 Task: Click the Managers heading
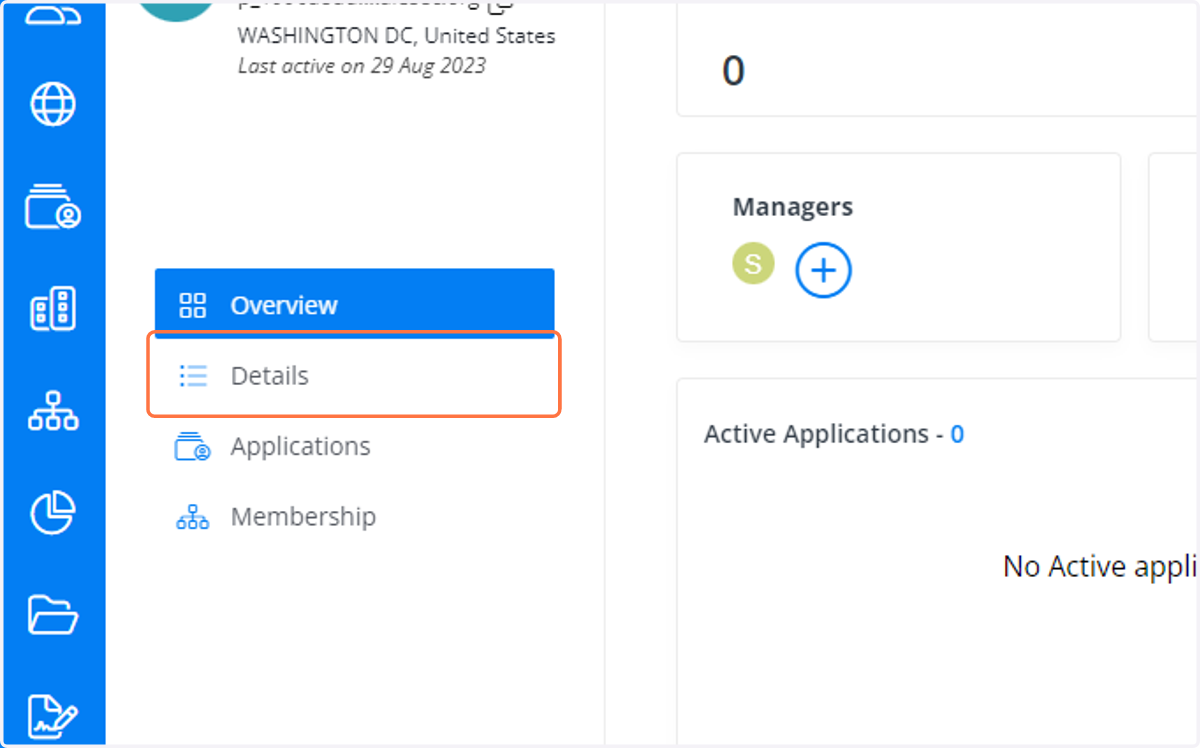click(x=793, y=207)
